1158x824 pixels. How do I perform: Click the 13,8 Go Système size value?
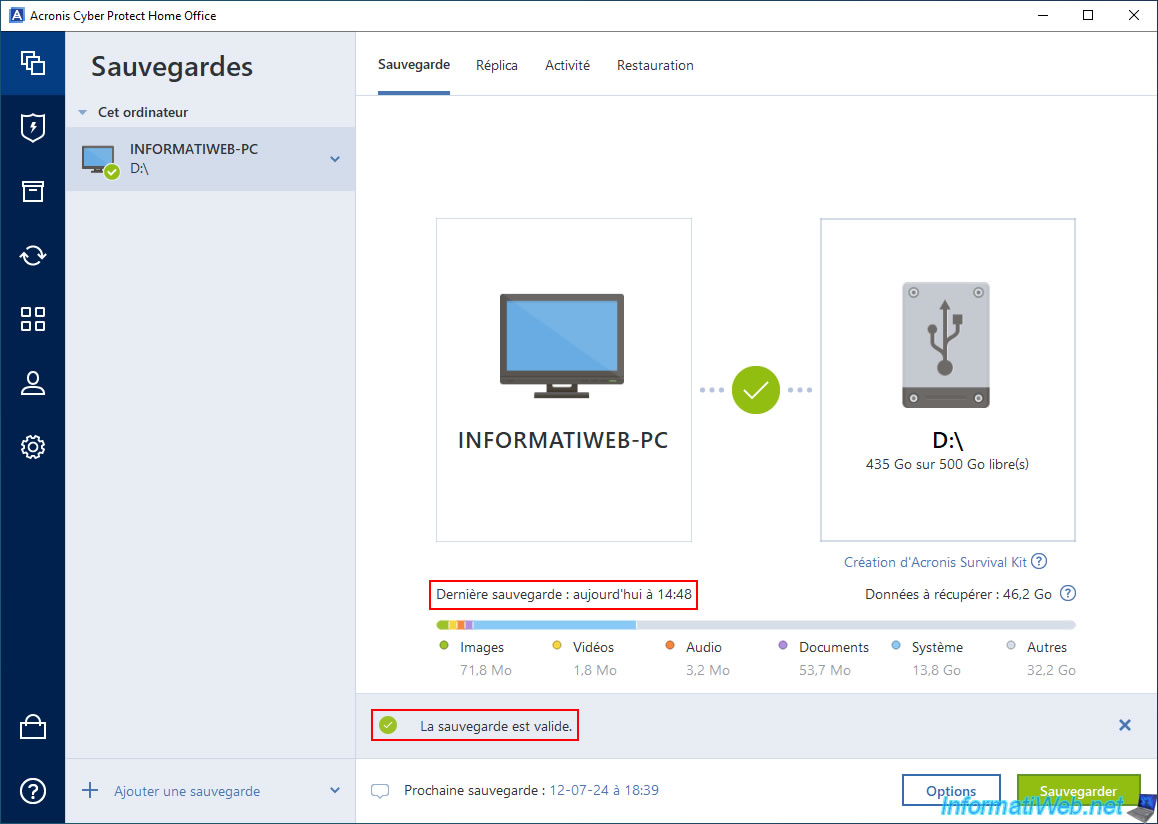tap(936, 670)
